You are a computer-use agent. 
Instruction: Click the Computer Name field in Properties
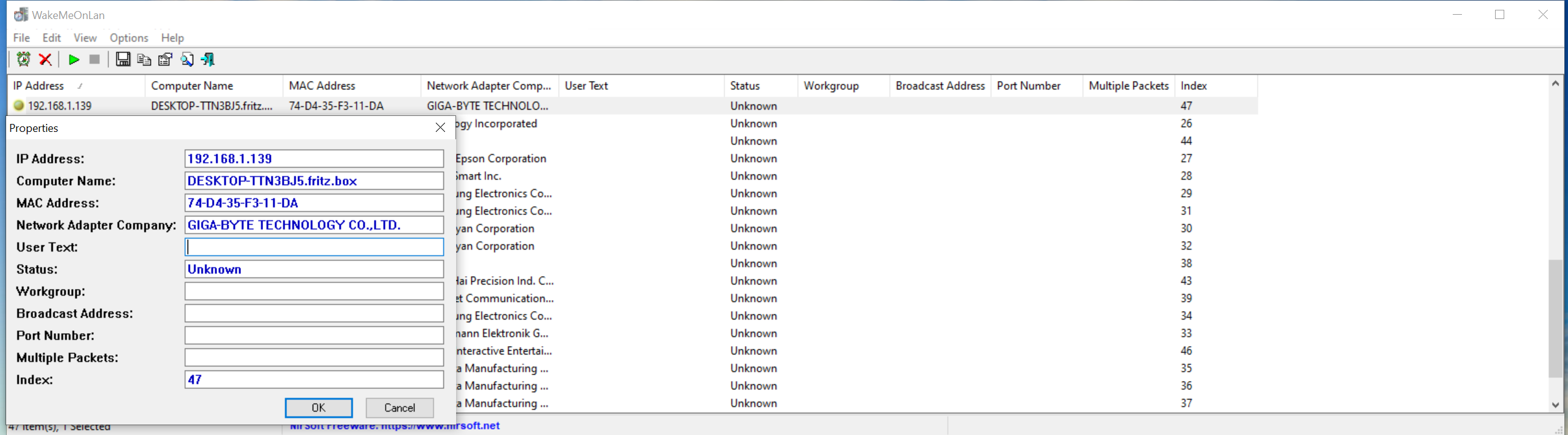coord(314,181)
